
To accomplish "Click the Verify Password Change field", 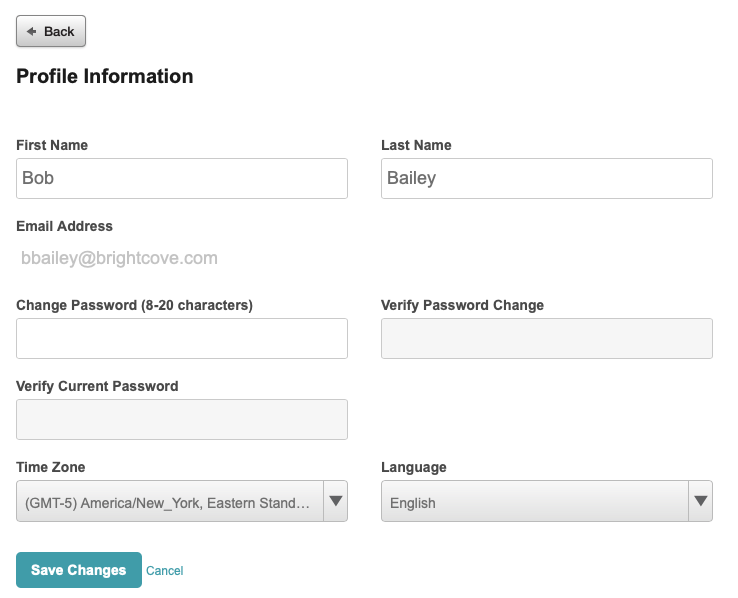I will [546, 338].
